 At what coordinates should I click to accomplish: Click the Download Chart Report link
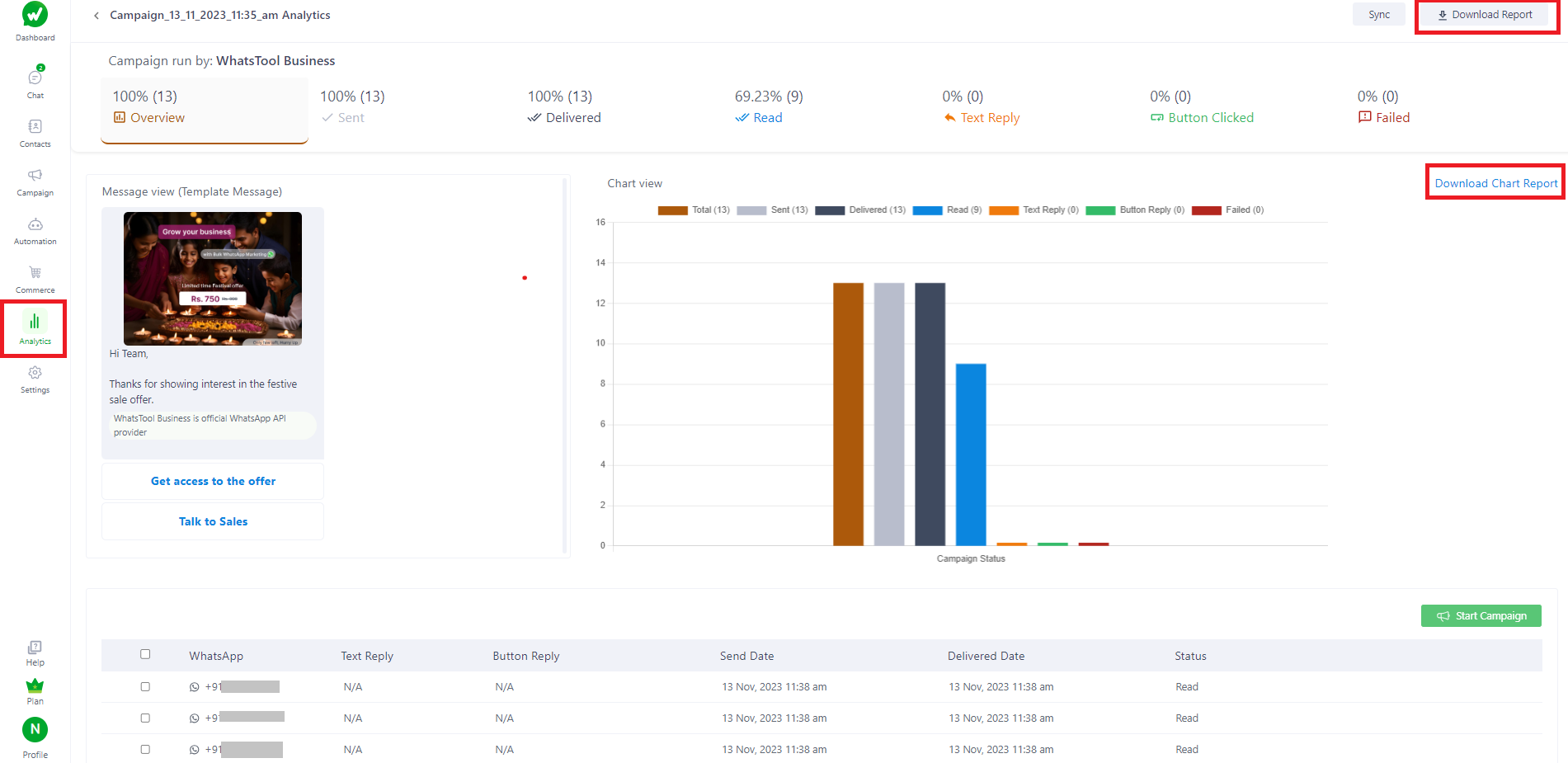point(1496,183)
